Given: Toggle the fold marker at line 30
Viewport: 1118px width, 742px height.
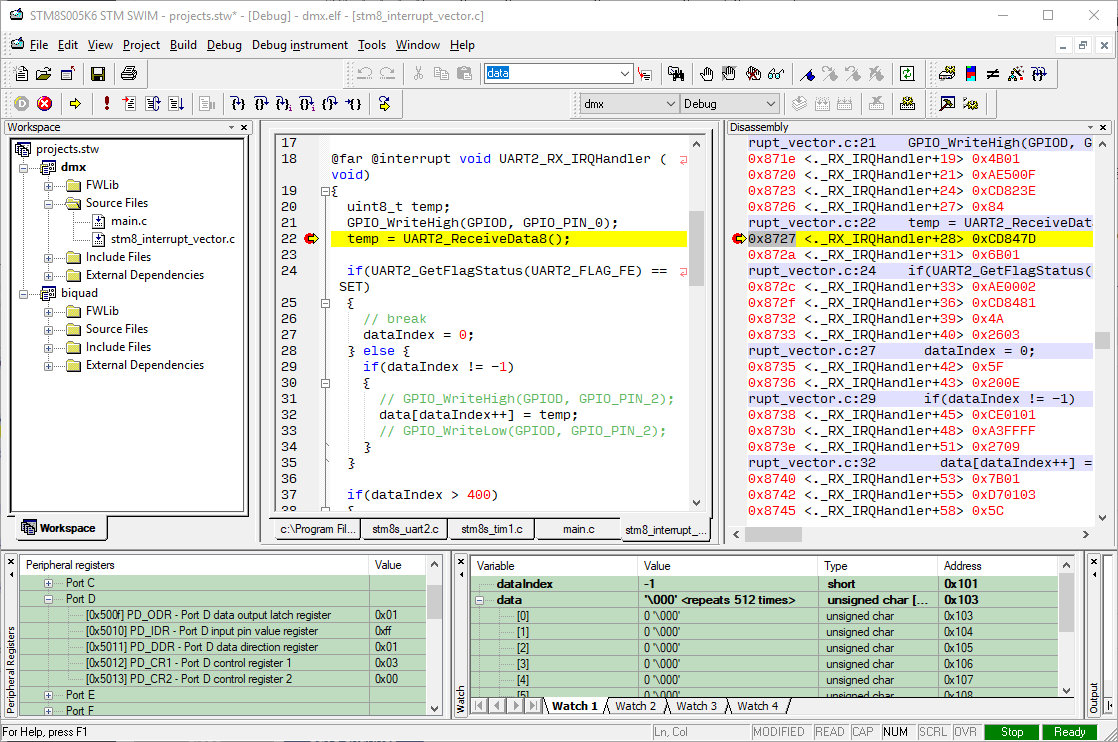Looking at the screenshot, I should [324, 383].
